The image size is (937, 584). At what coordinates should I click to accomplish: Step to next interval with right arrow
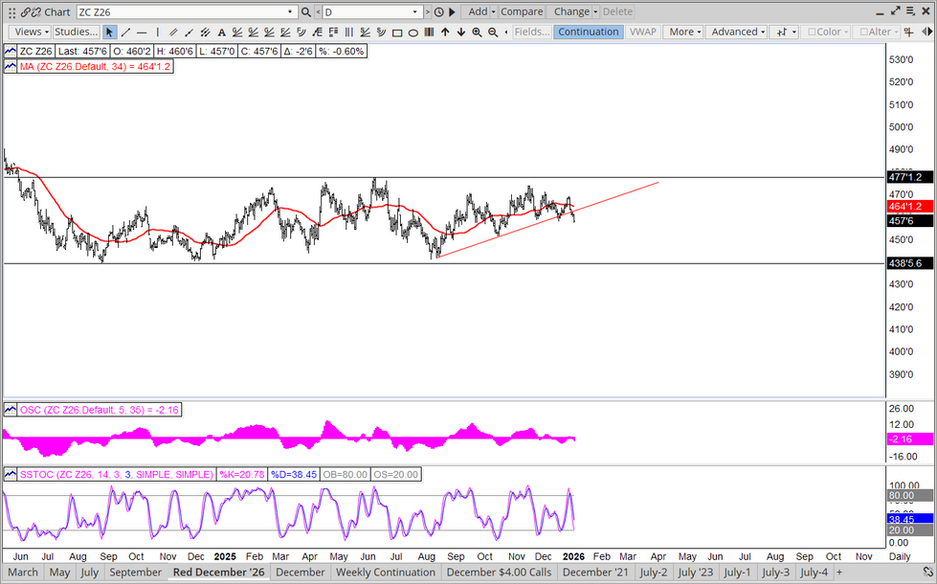click(x=427, y=12)
